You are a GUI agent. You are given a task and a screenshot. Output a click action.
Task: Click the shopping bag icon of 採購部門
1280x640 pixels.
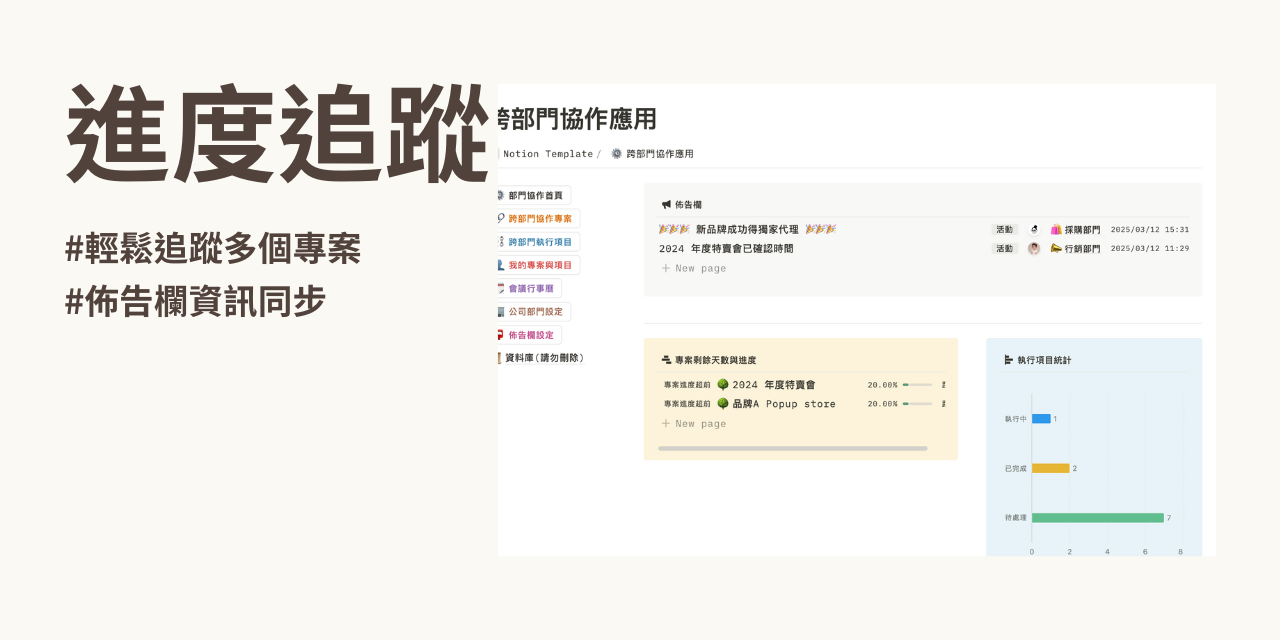[x=1054, y=229]
